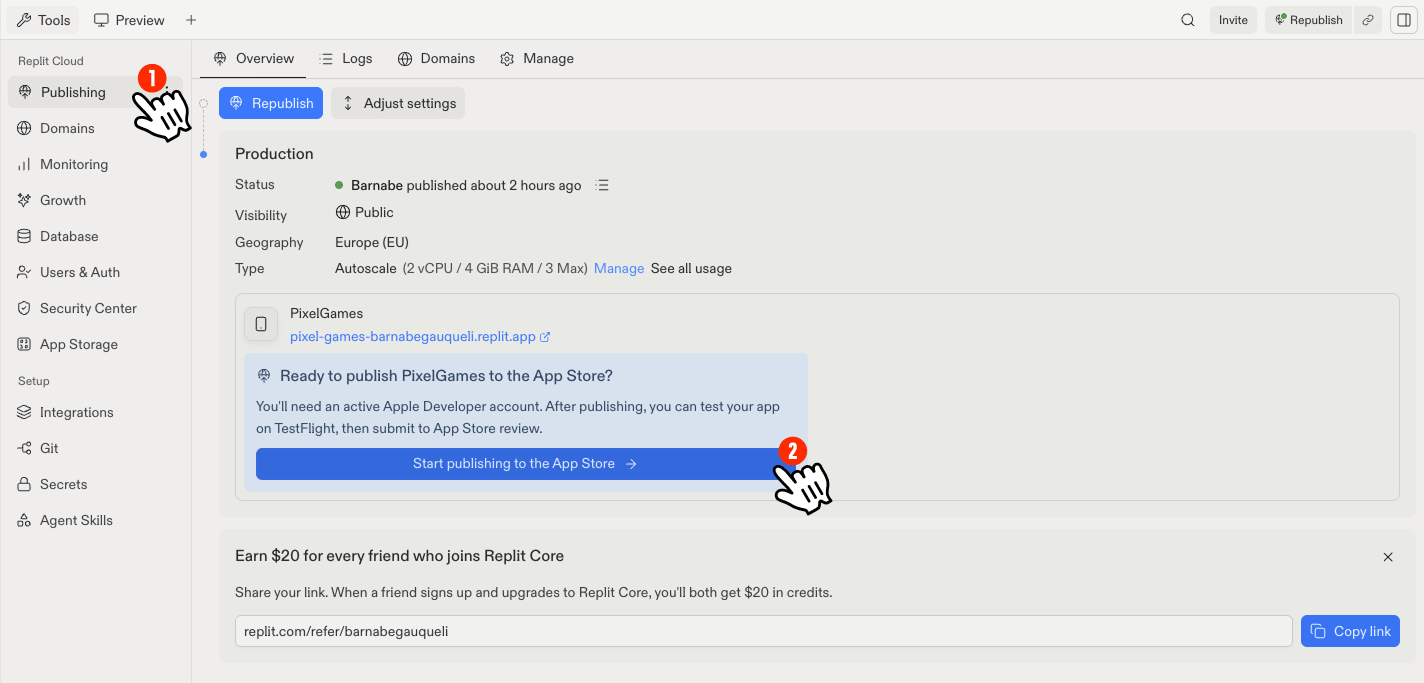Click the 'Barnabe published about 2 hours ago' status
This screenshot has width=1424, height=683.
(x=466, y=185)
